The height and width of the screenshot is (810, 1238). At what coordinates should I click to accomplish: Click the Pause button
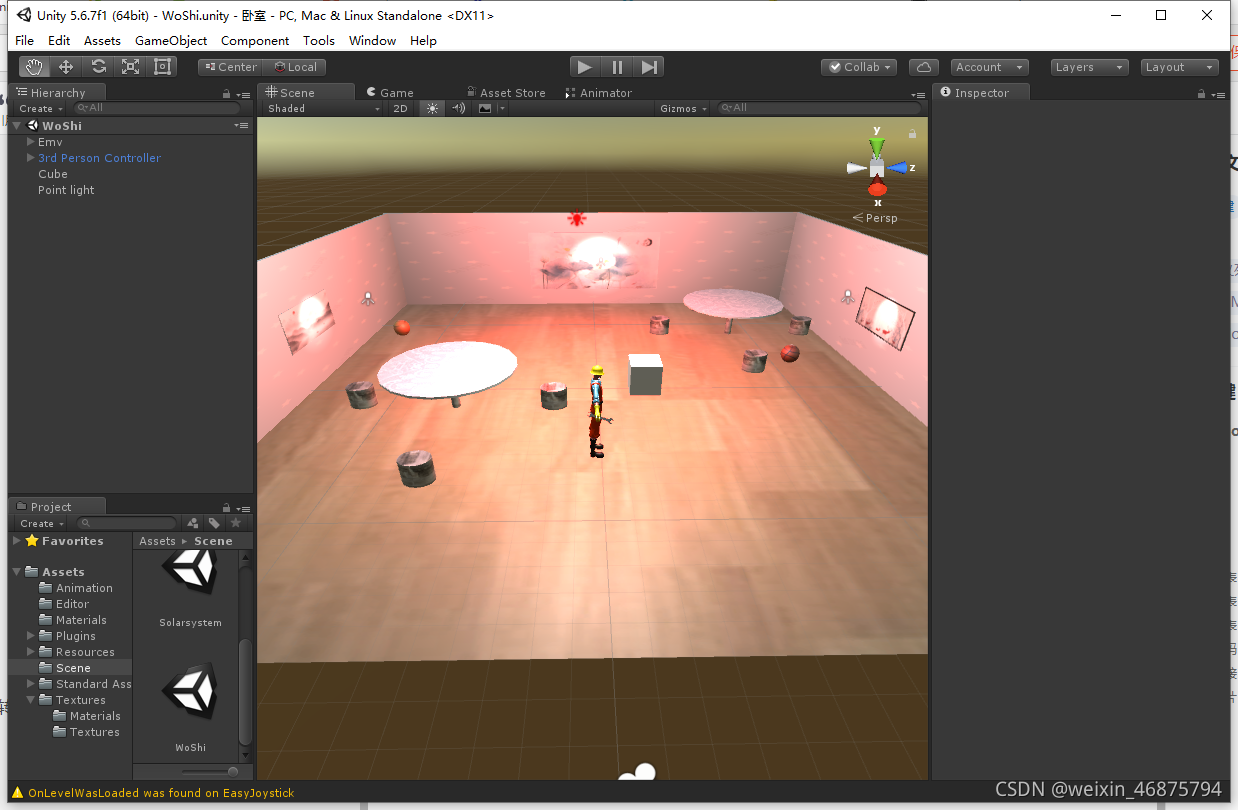coord(617,67)
